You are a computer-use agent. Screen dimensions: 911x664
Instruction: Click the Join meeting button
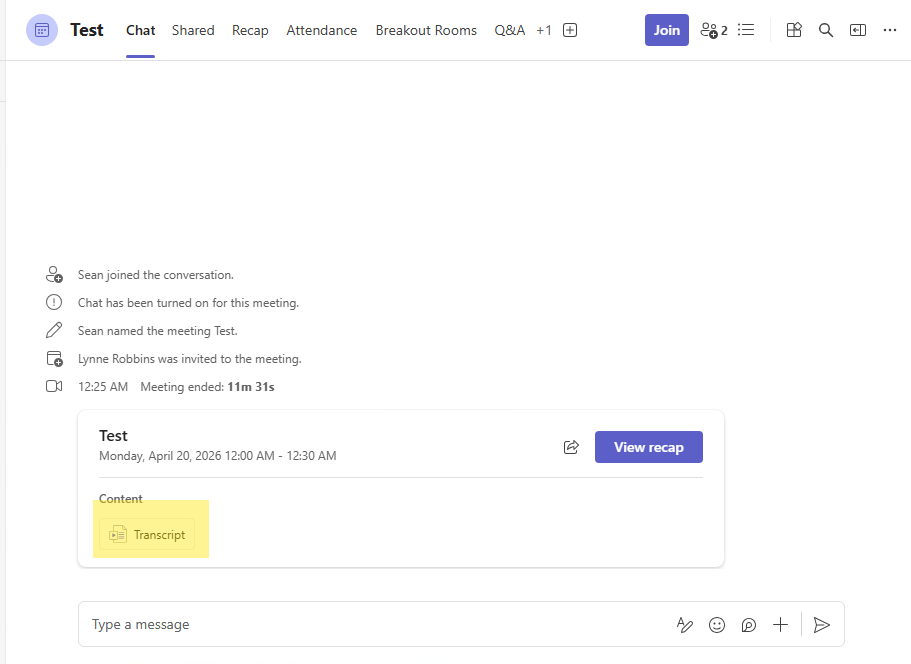pyautogui.click(x=666, y=30)
